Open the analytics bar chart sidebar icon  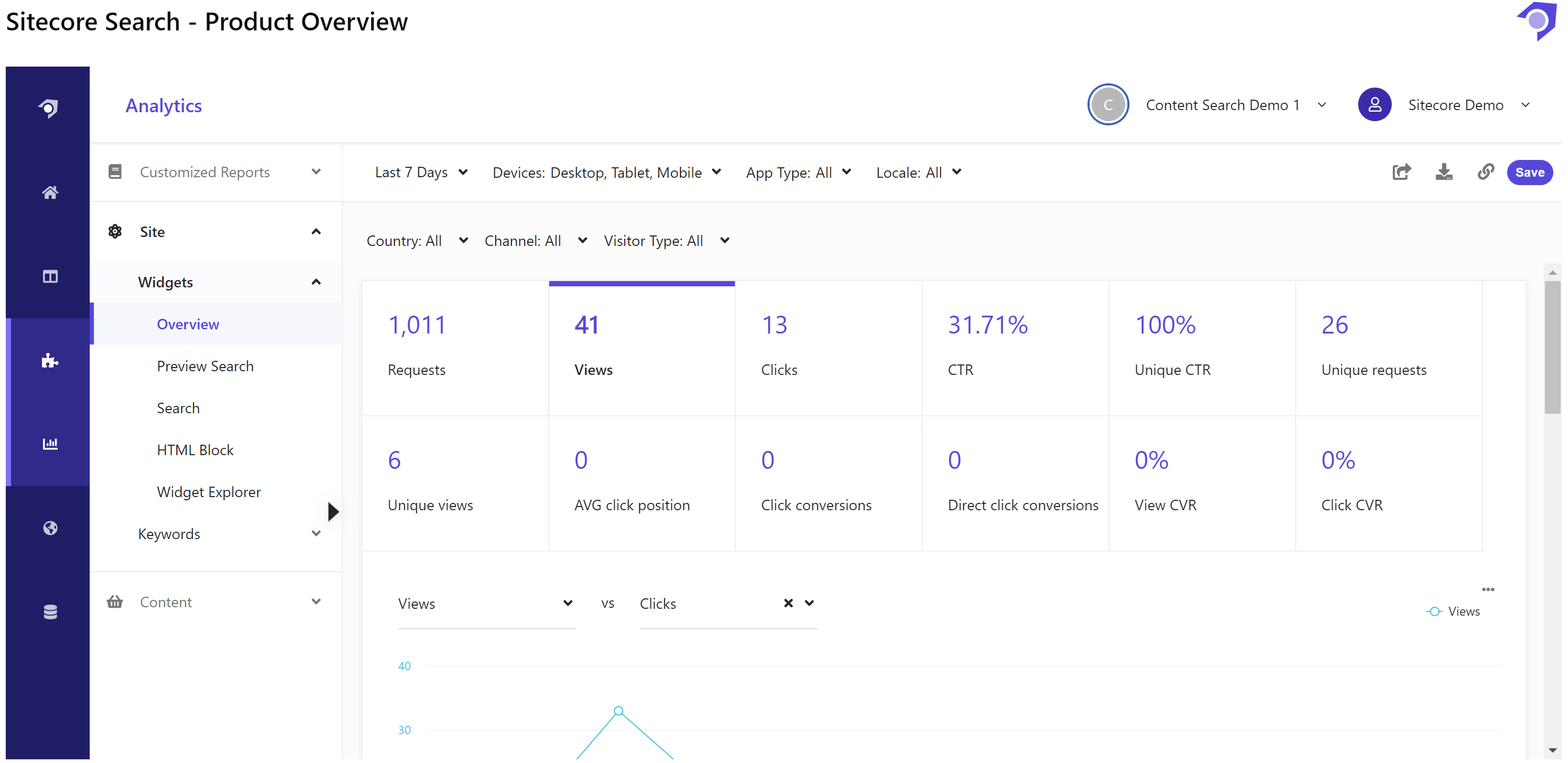(50, 445)
